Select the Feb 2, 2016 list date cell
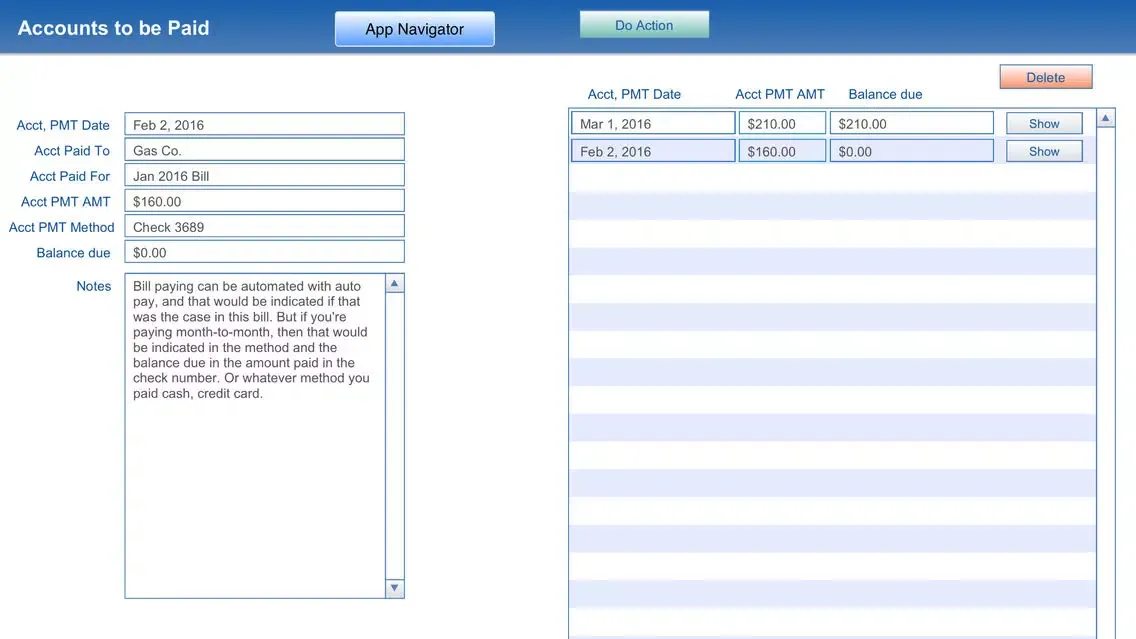 tap(653, 152)
